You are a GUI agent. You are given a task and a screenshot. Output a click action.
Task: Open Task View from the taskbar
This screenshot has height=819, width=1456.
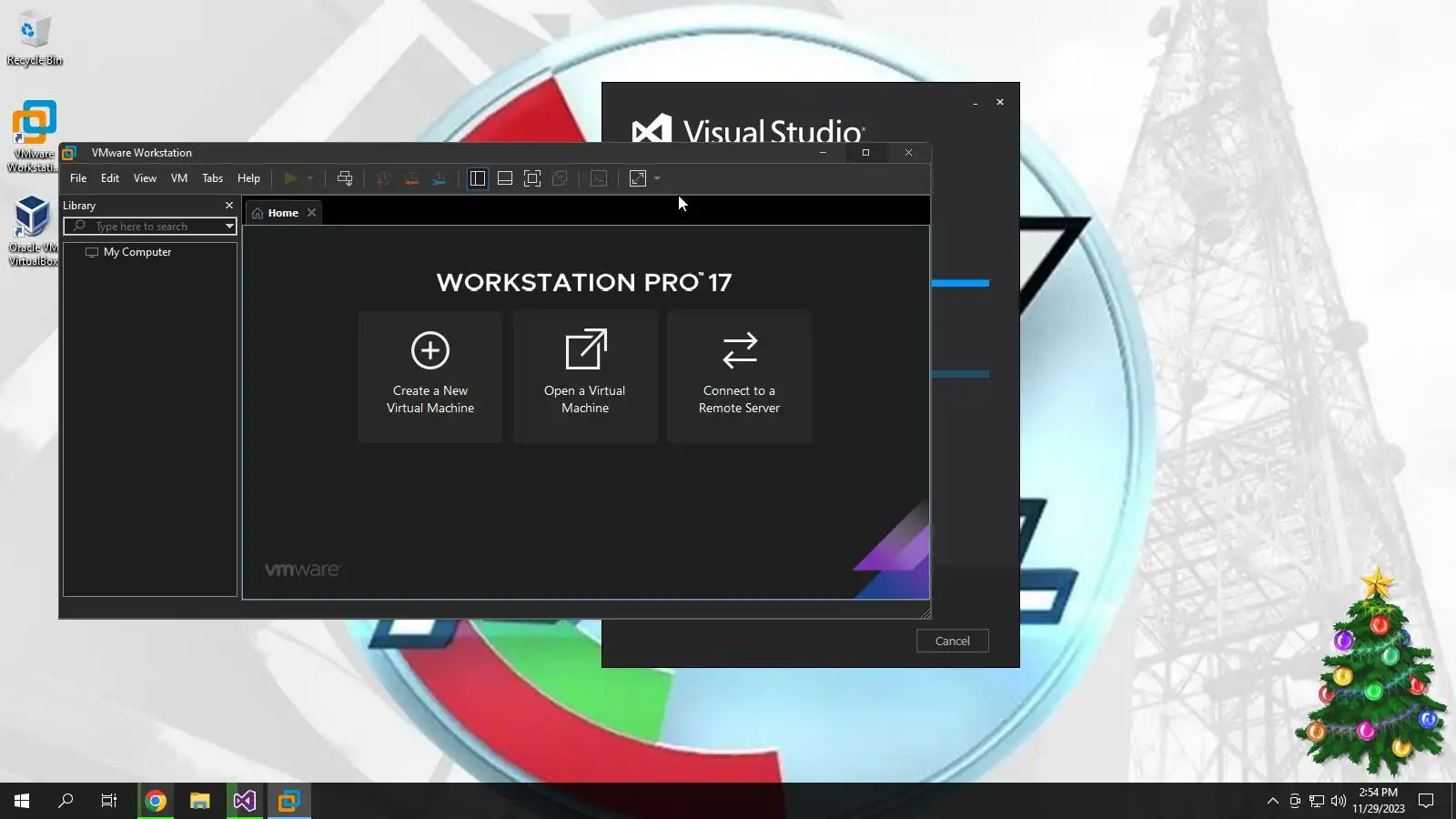[109, 801]
